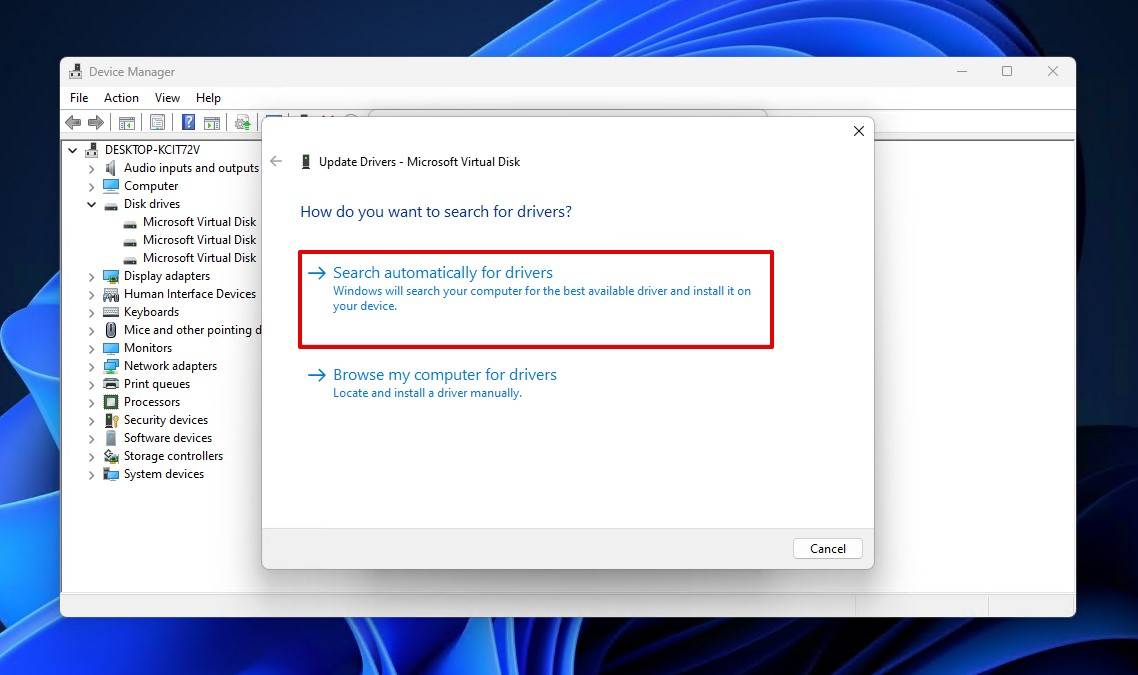Click the Software devices icon

[x=111, y=438]
